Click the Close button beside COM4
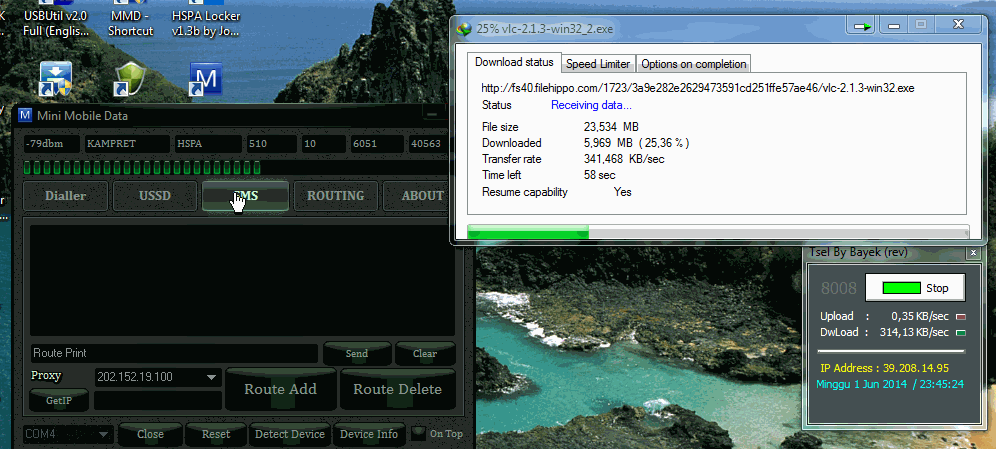 (x=151, y=434)
